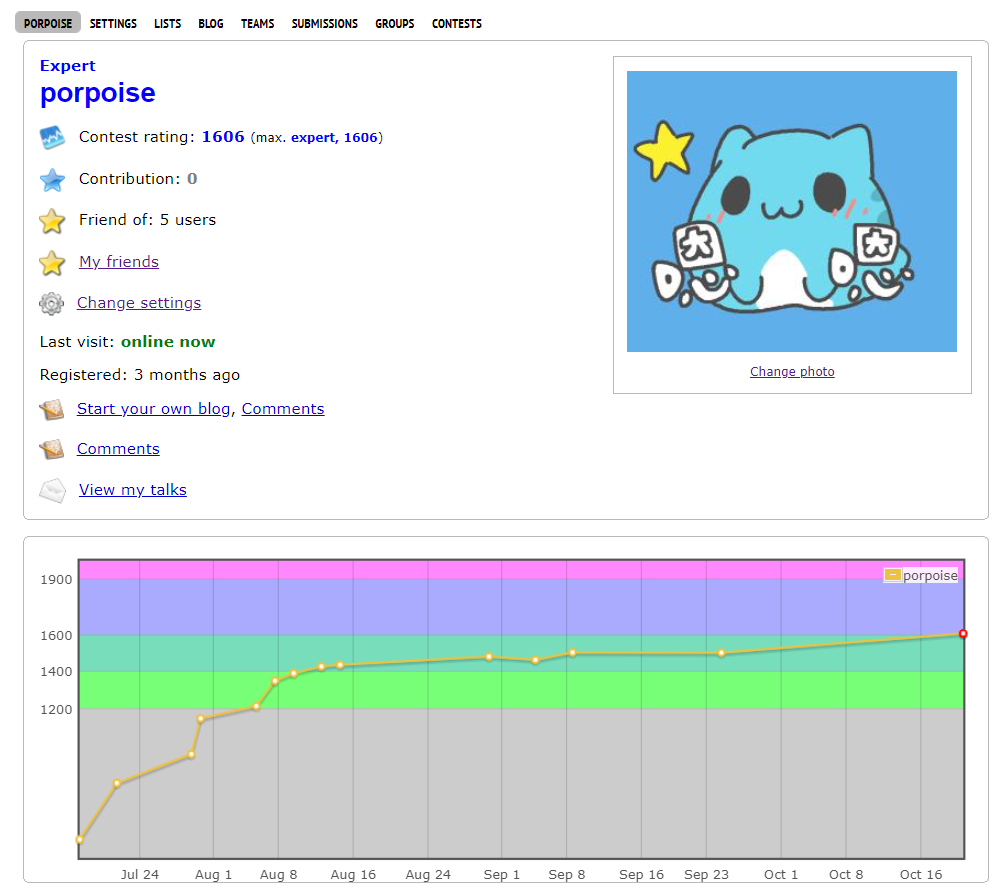Click the Sep 23 date axis label

[x=706, y=874]
